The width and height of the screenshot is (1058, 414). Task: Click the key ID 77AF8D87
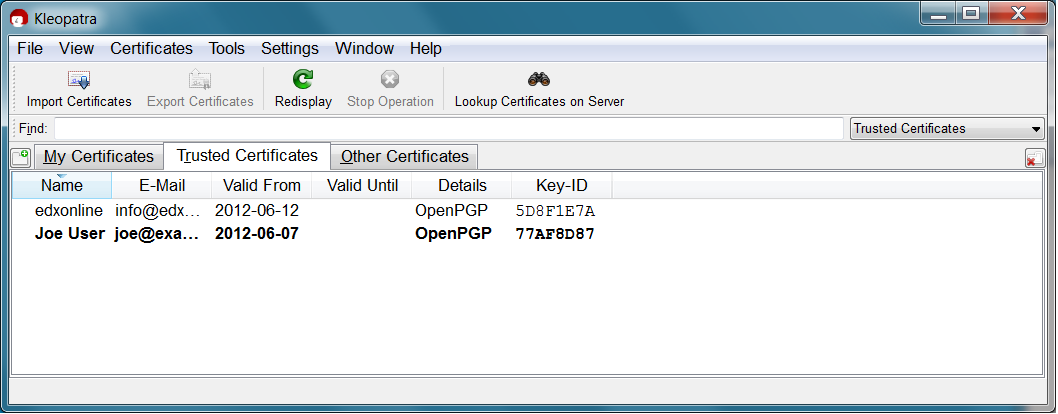(x=555, y=234)
